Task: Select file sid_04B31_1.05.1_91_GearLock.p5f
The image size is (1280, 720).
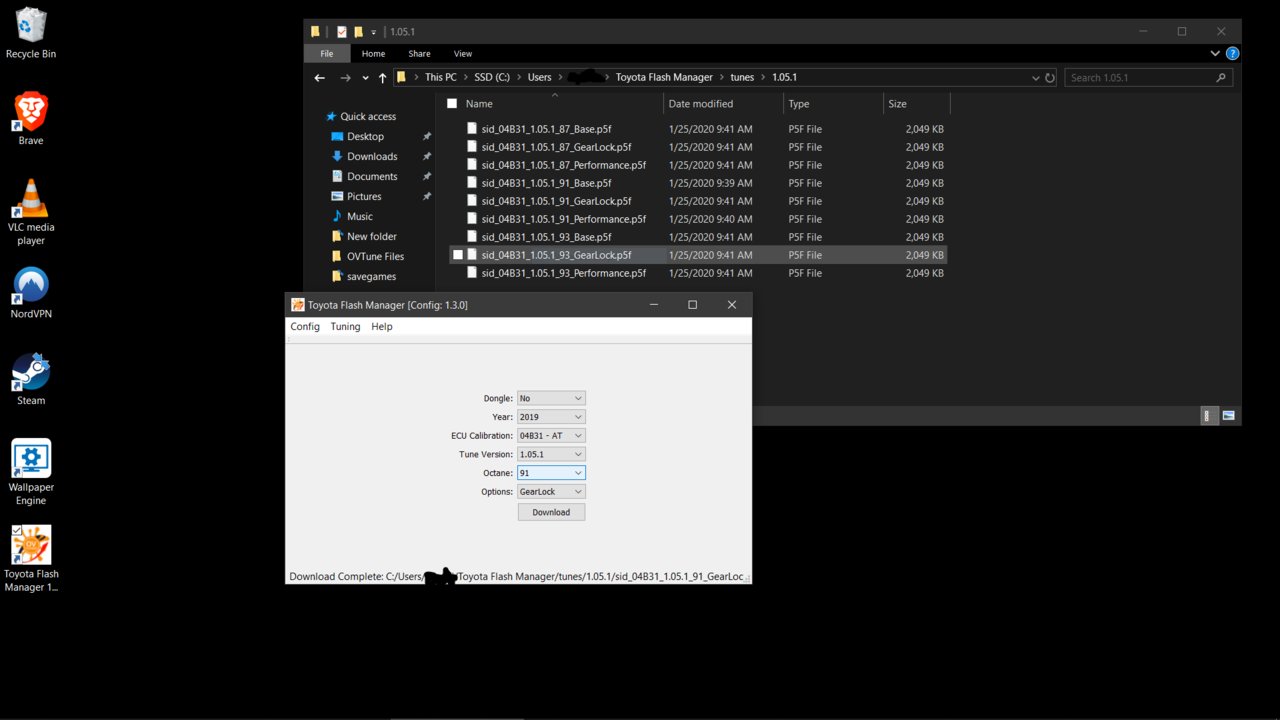Action: pyautogui.click(x=556, y=201)
